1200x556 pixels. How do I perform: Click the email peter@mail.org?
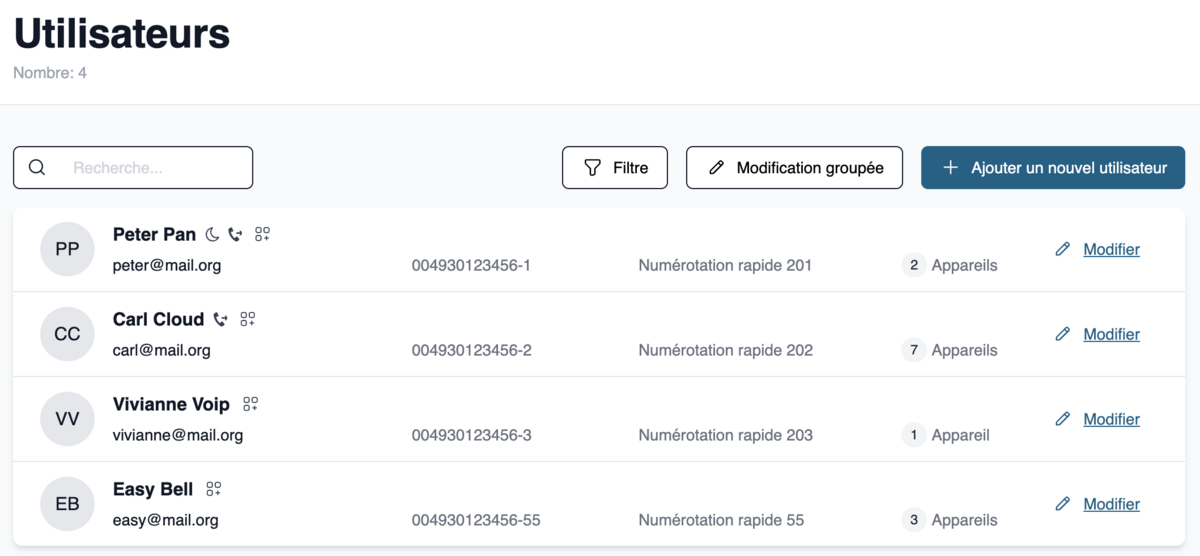(167, 266)
